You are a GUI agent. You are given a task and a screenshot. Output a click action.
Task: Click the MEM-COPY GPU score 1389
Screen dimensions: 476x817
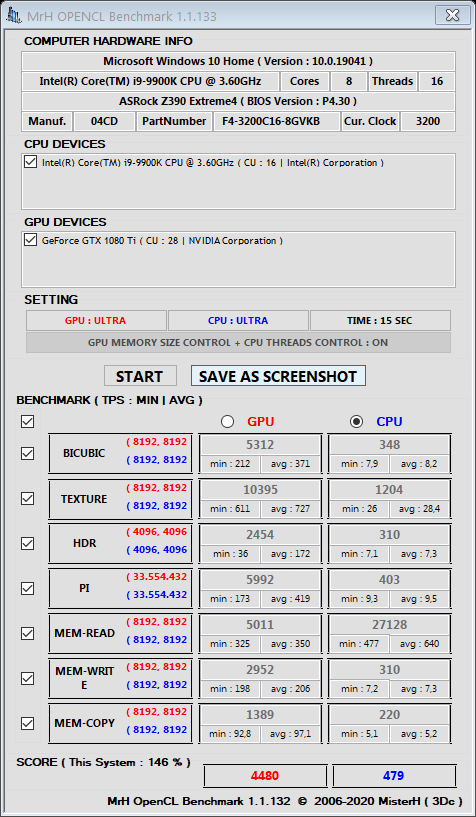tap(259, 714)
